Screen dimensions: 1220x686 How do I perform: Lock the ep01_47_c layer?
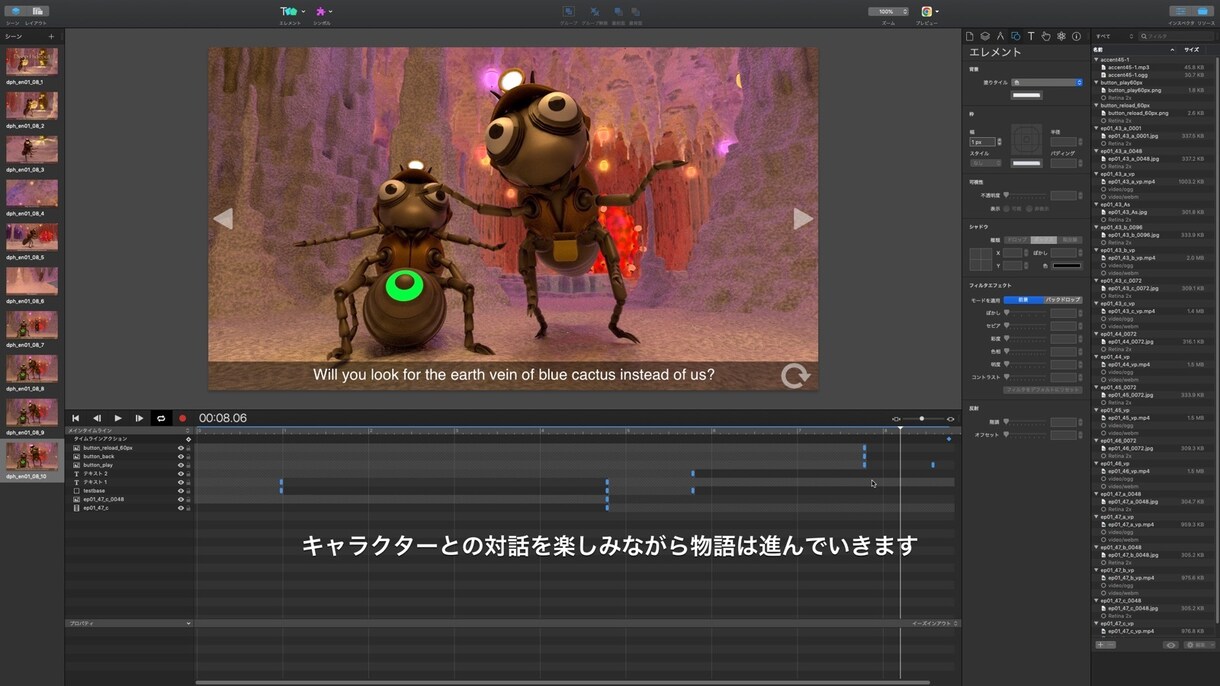188,508
